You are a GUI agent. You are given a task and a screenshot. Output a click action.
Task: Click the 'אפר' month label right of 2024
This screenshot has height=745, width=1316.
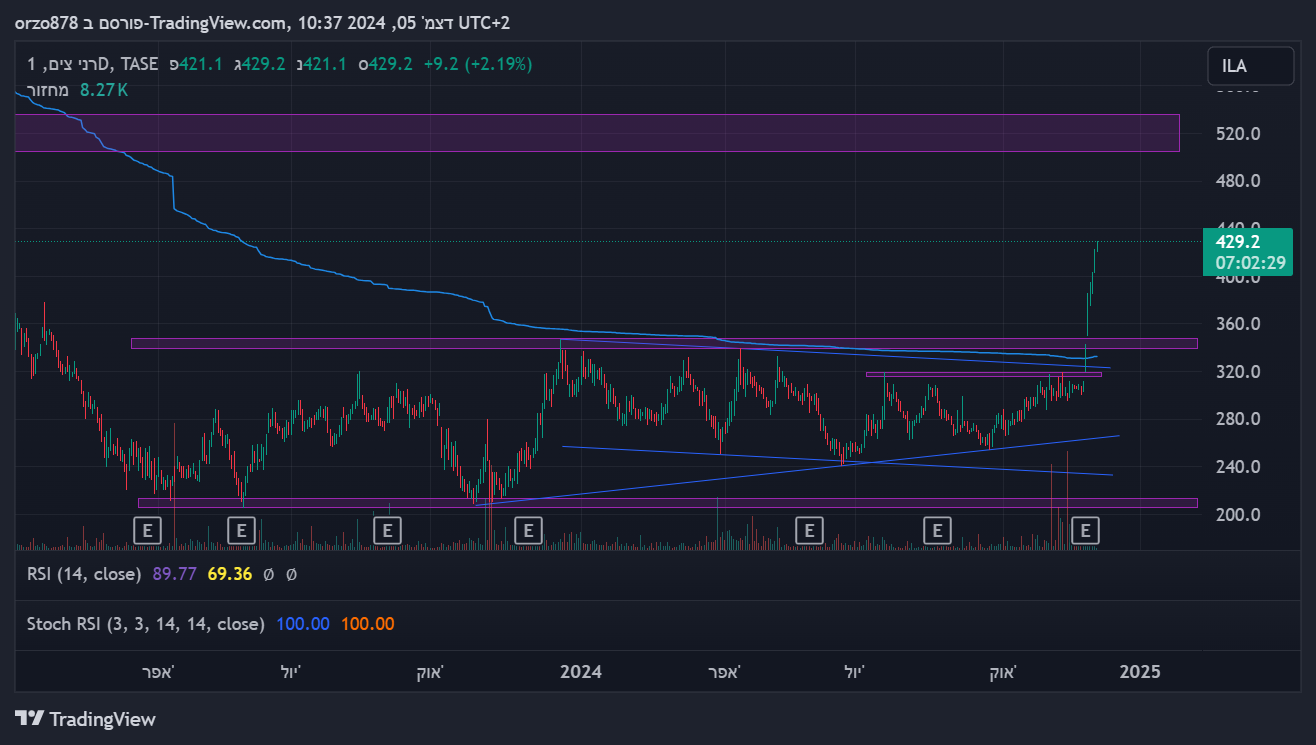tap(722, 671)
